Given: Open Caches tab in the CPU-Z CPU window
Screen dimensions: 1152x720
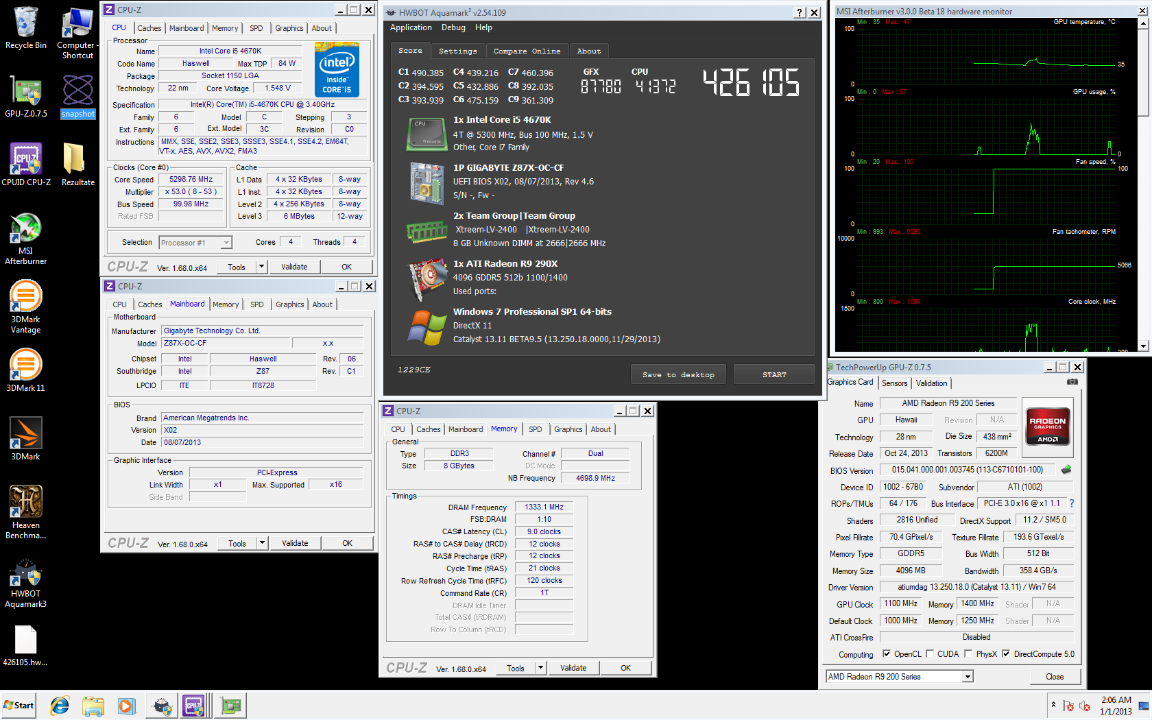Looking at the screenshot, I should pyautogui.click(x=149, y=28).
